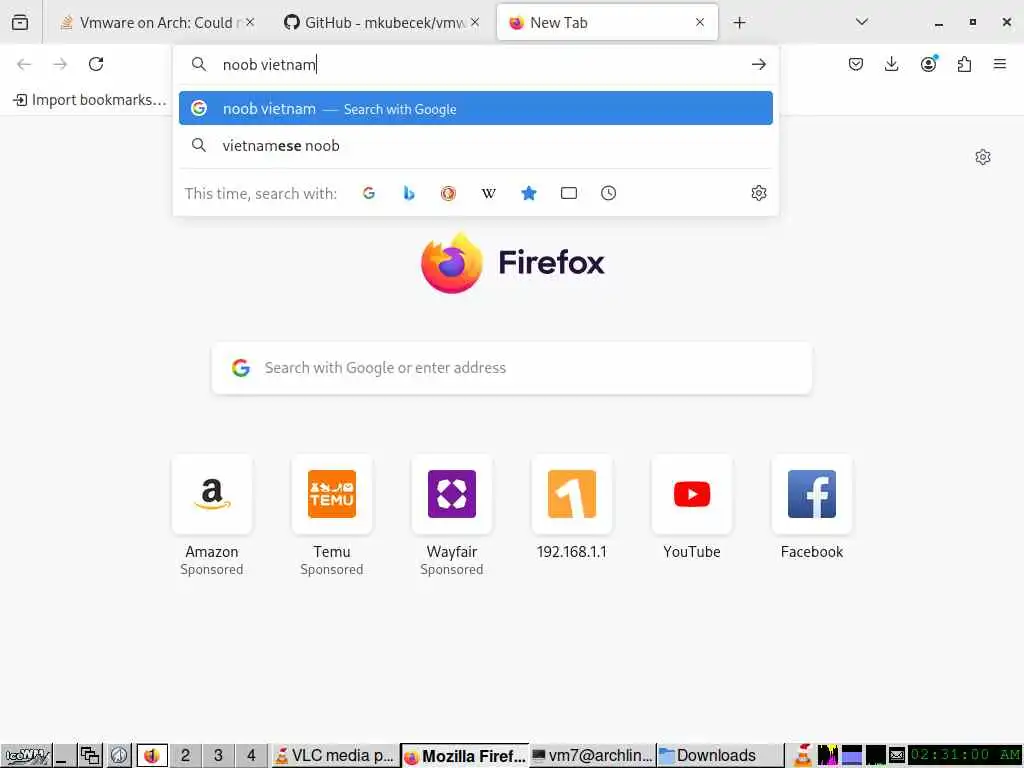Click the Search with Google page field

pyautogui.click(x=512, y=368)
